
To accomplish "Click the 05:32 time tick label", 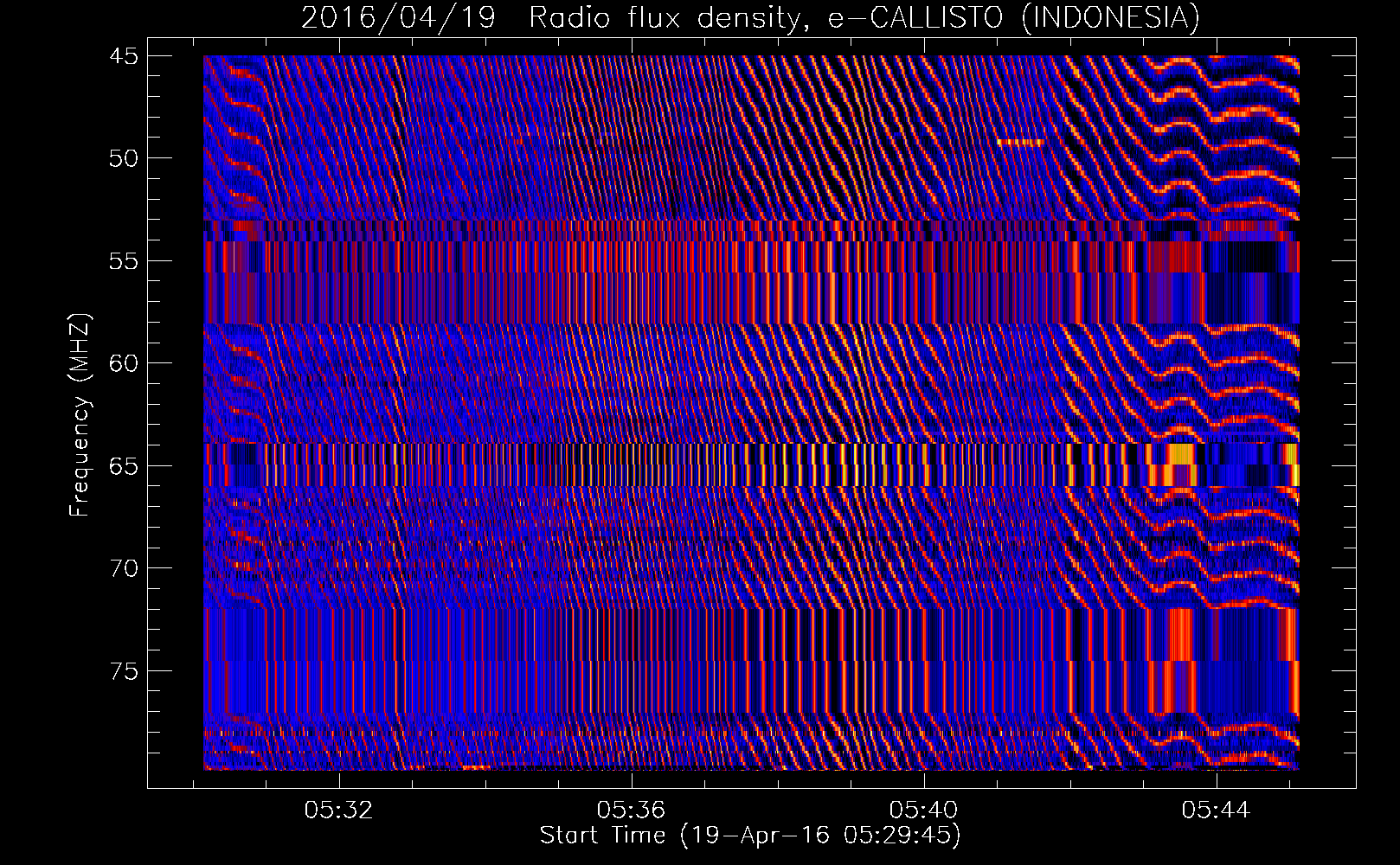I will [x=339, y=810].
